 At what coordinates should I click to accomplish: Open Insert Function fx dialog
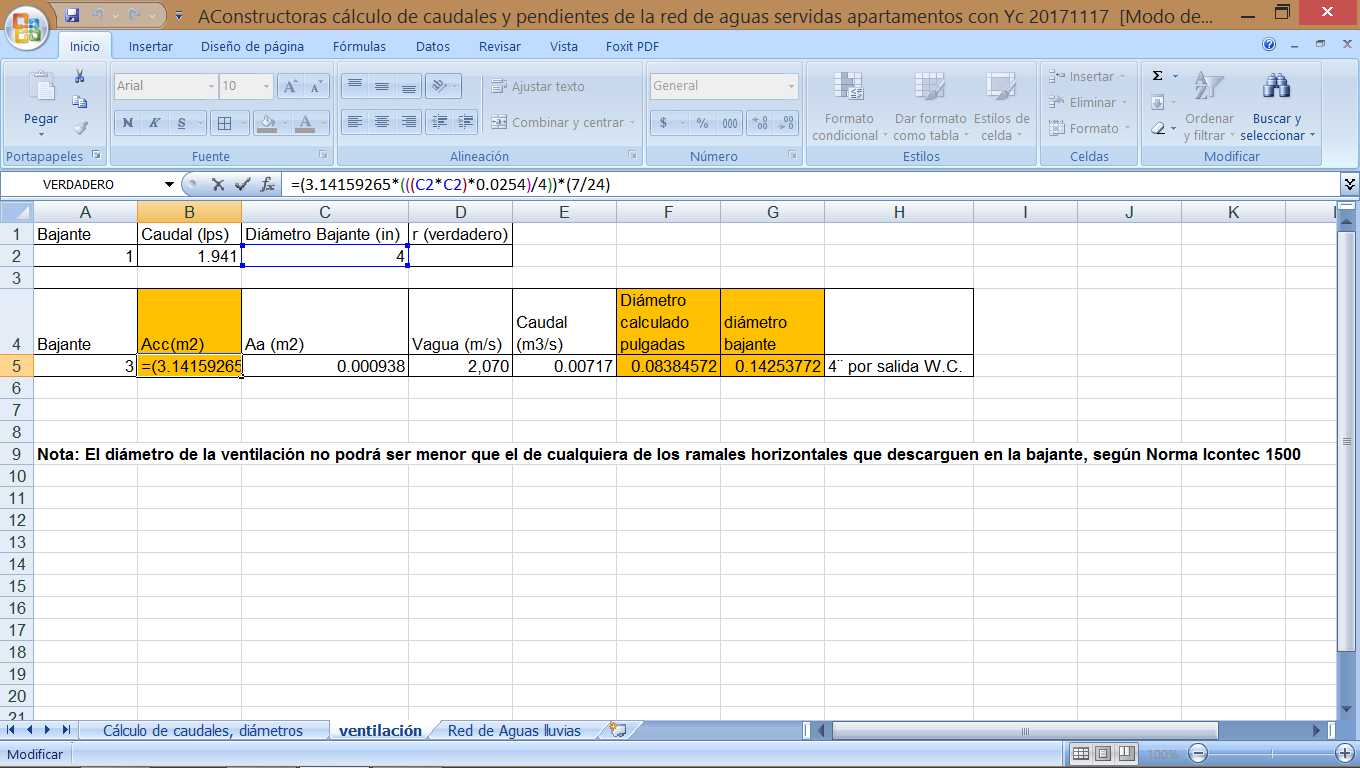click(268, 184)
